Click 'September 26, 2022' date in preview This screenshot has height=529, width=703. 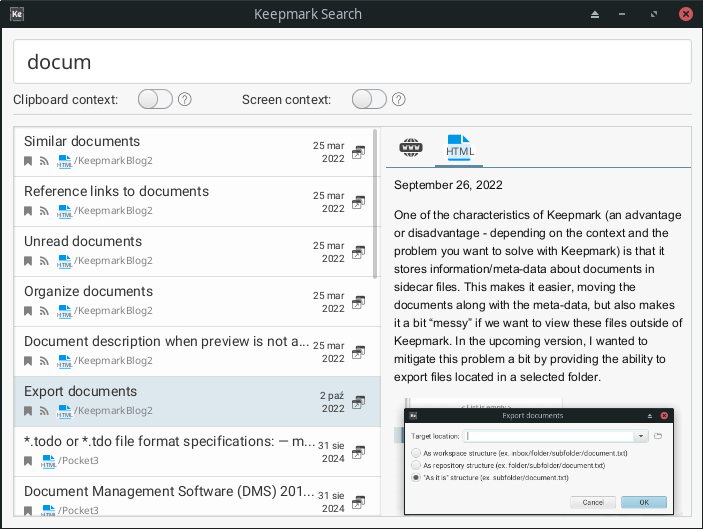coord(448,185)
